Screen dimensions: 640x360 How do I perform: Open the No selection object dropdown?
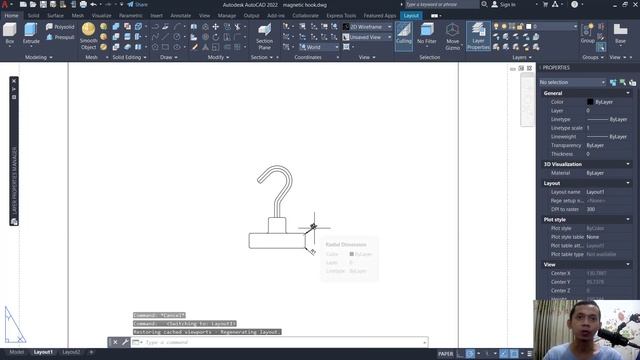(x=572, y=82)
